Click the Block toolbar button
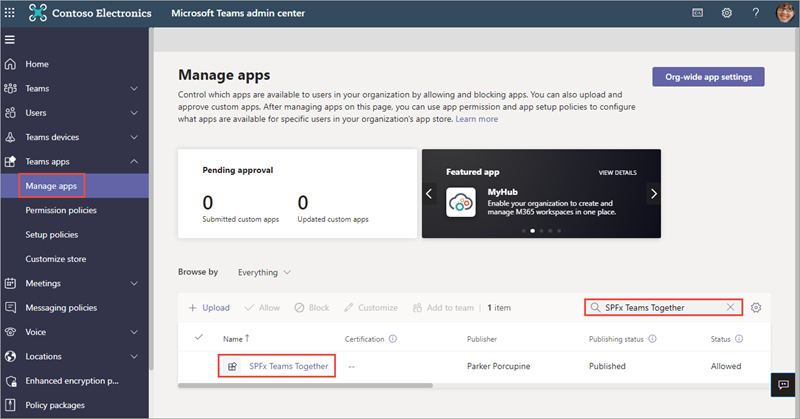800x419 pixels. tap(312, 308)
